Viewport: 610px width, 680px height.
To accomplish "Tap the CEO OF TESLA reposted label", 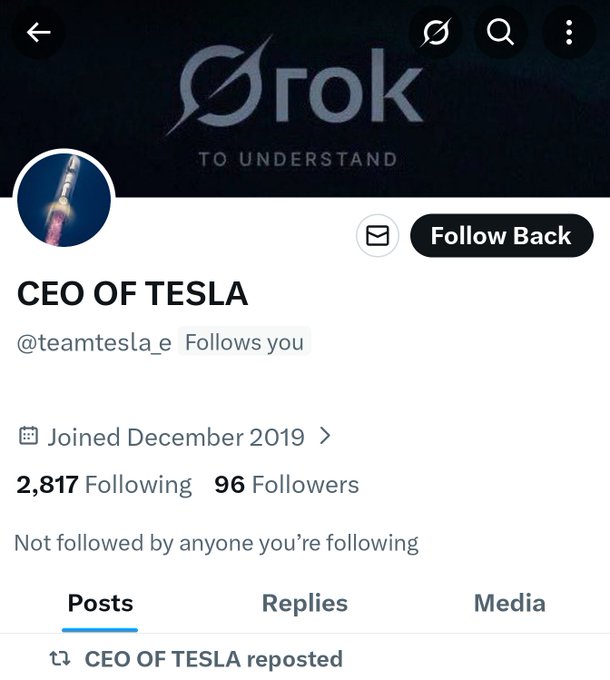I will pos(213,660).
